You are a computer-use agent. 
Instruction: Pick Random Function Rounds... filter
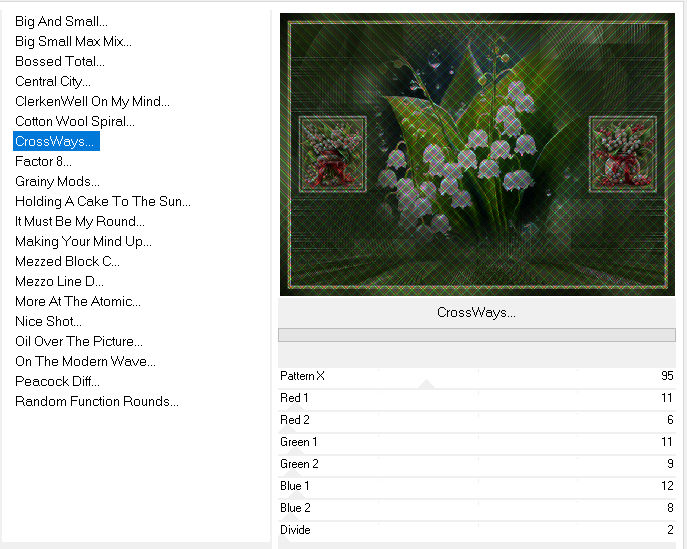click(x=96, y=402)
